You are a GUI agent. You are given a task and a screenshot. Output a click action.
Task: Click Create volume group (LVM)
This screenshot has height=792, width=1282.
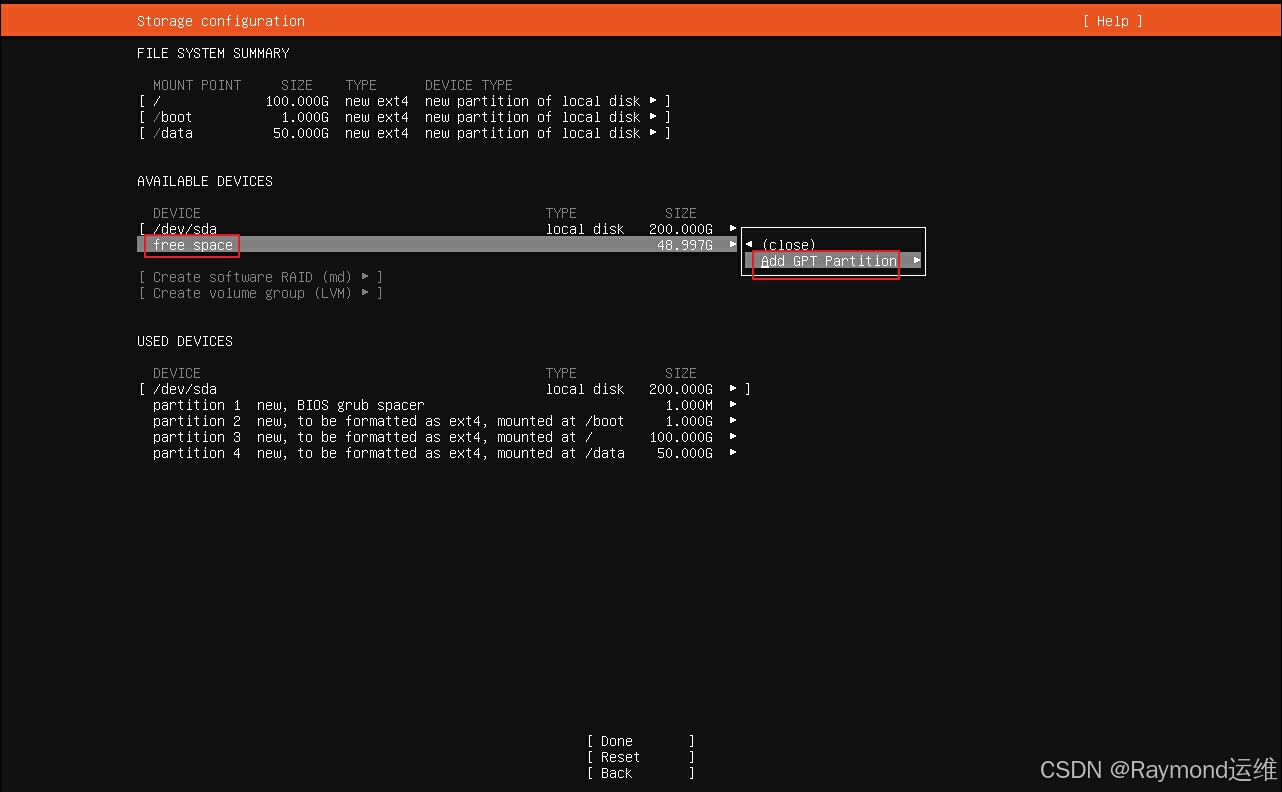click(x=261, y=293)
